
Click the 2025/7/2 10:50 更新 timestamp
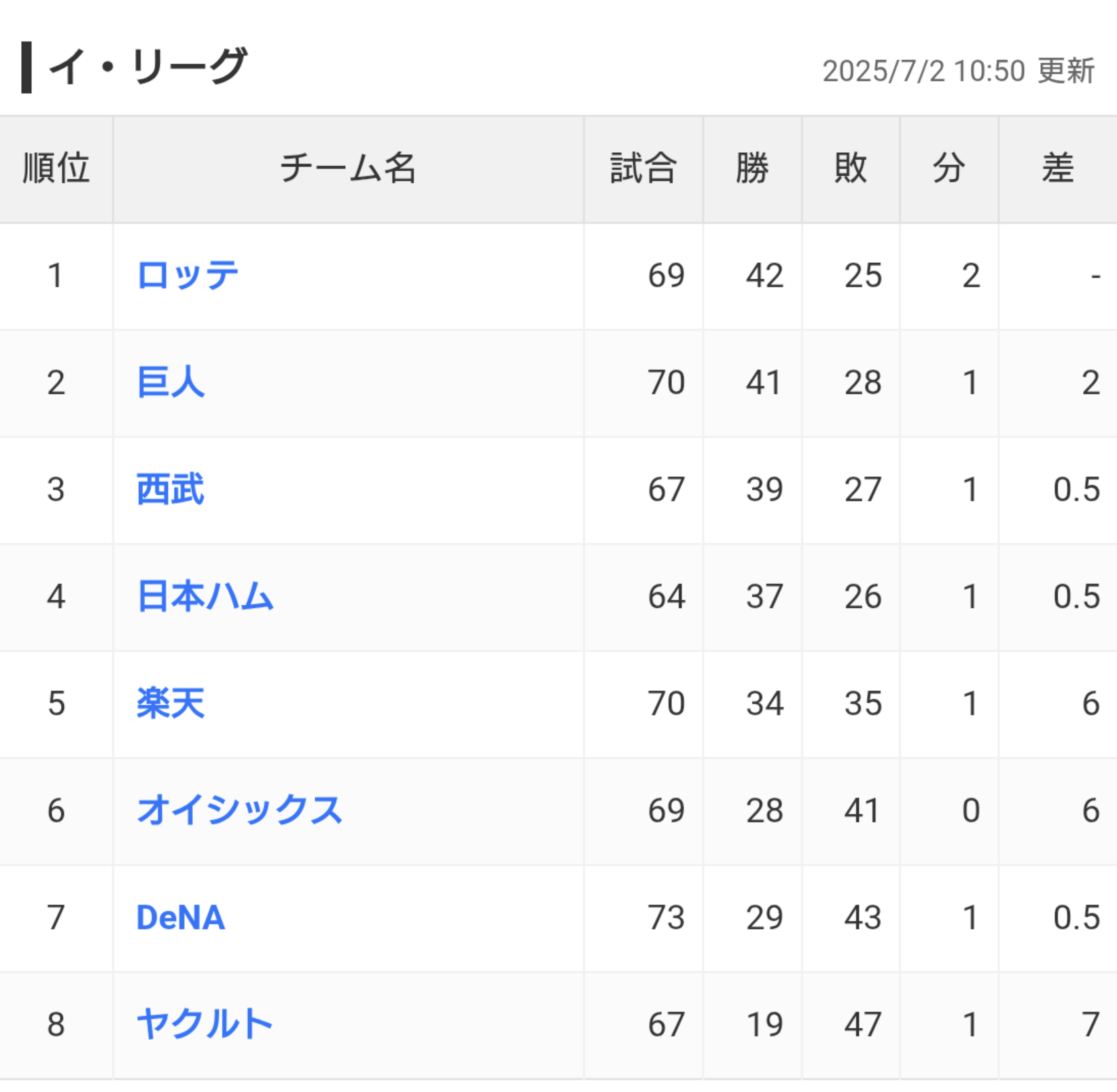pyautogui.click(x=958, y=71)
